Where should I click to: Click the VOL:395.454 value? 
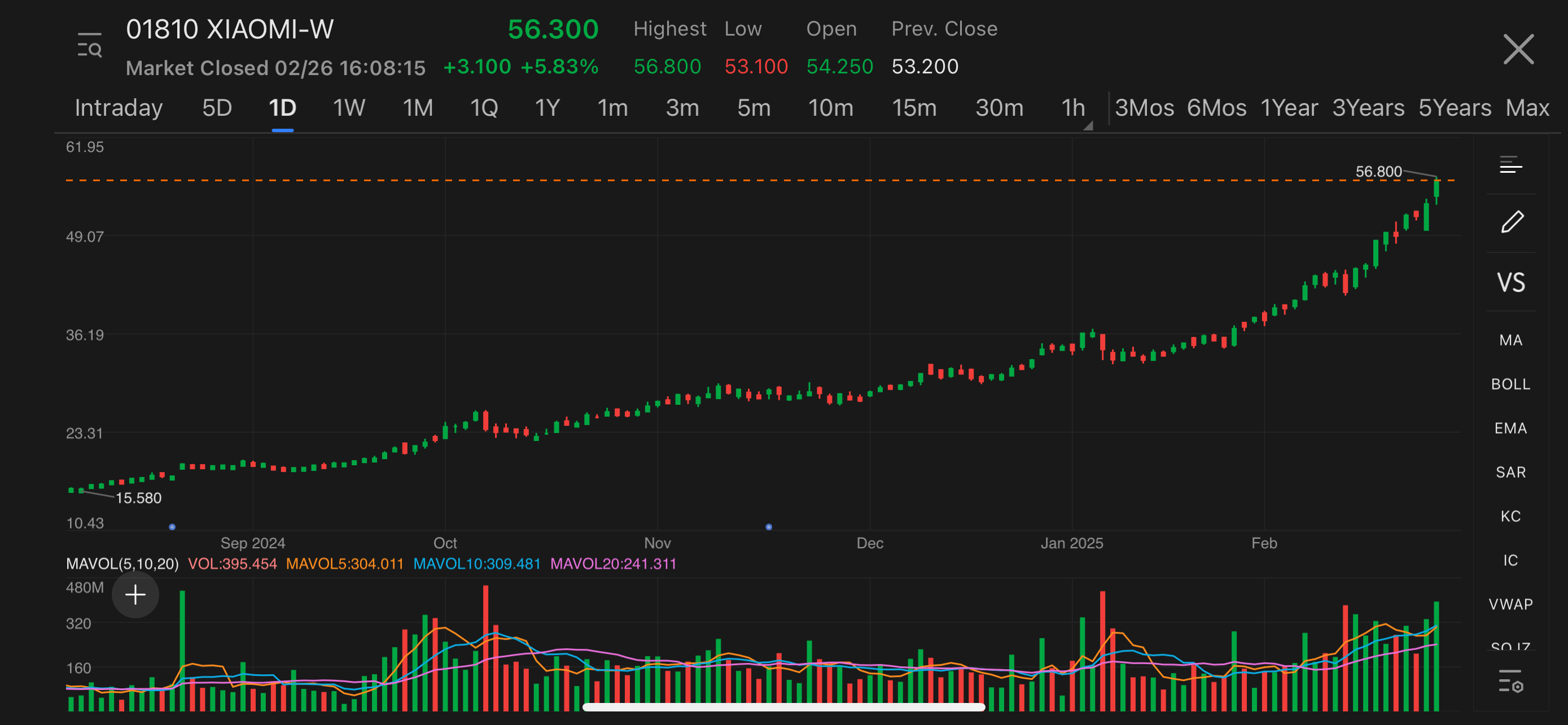click(232, 564)
